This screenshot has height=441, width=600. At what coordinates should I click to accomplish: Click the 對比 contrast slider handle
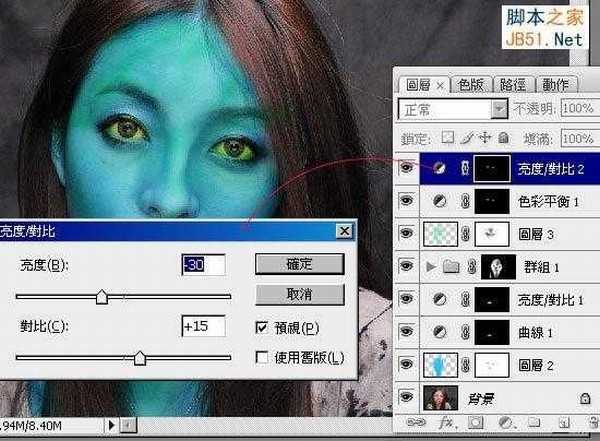tap(140, 357)
